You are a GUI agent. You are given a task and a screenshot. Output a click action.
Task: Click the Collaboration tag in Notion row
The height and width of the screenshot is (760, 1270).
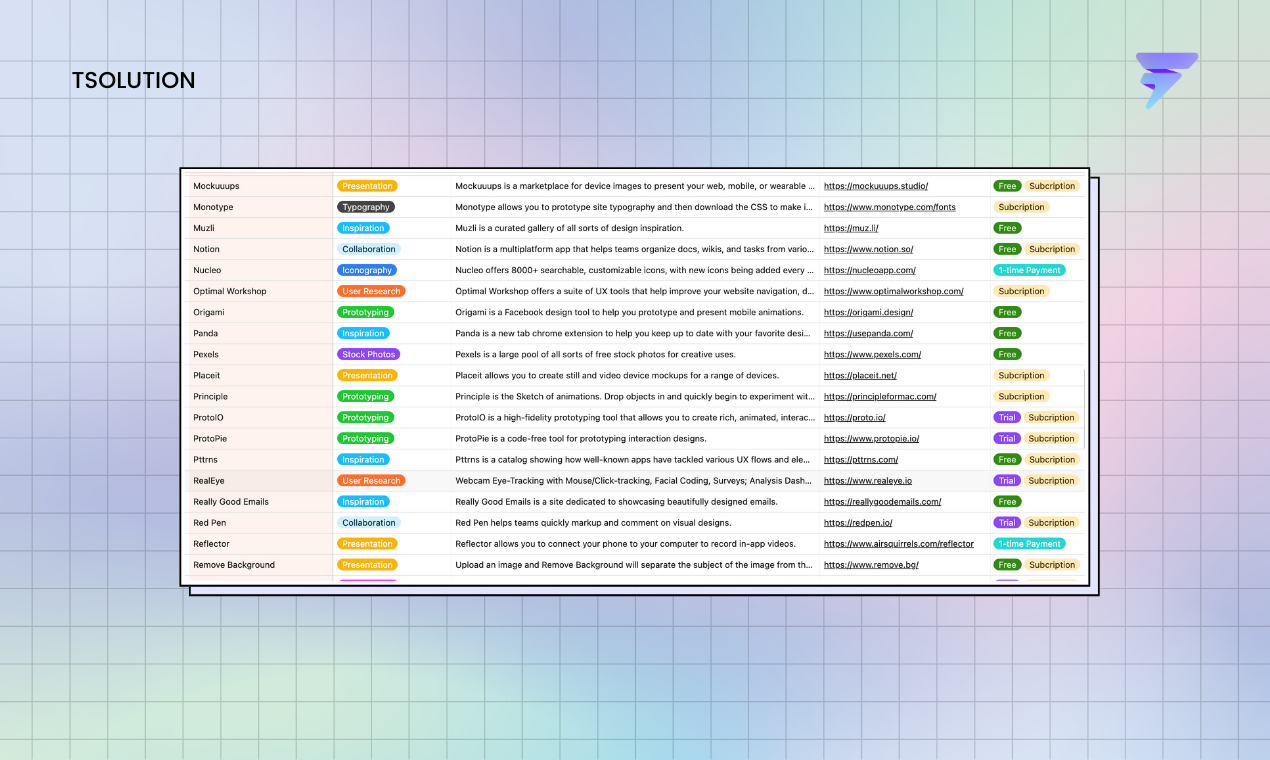pos(368,249)
